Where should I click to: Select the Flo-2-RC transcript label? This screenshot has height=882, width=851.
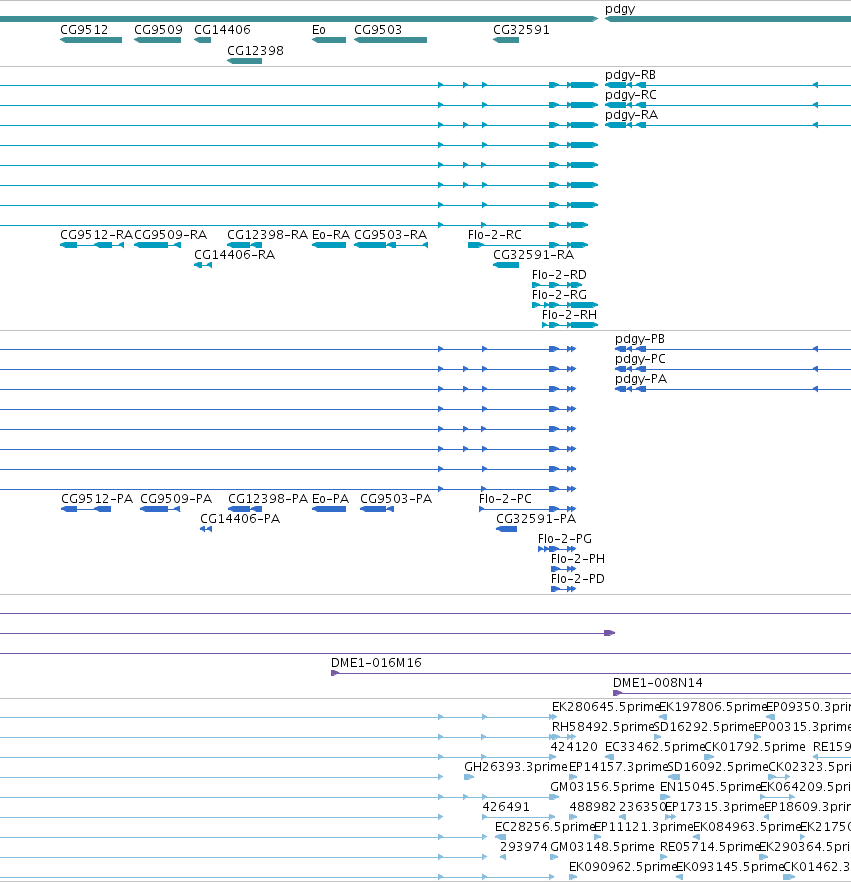pos(494,235)
